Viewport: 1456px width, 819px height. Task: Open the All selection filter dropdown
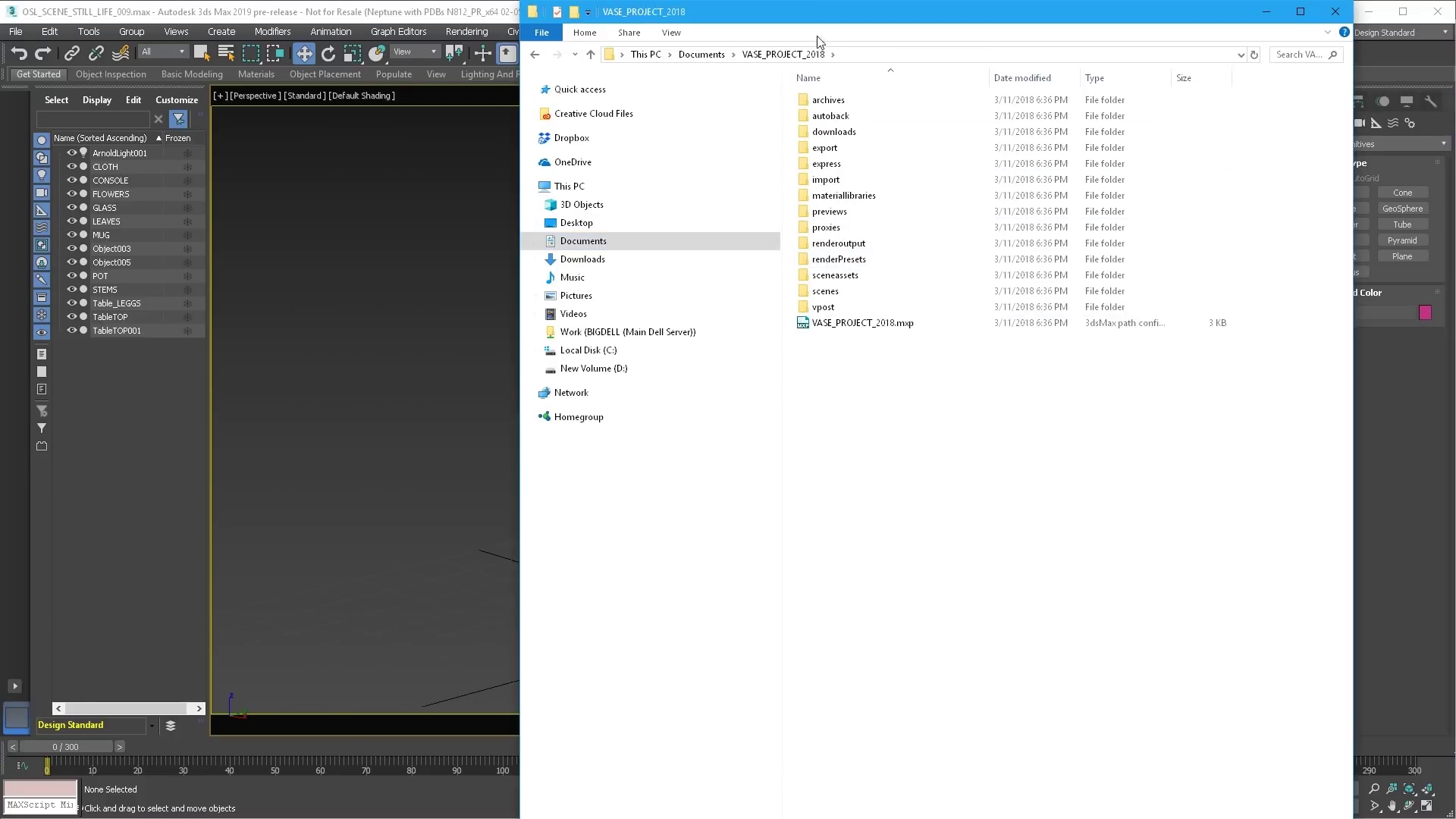coord(163,52)
